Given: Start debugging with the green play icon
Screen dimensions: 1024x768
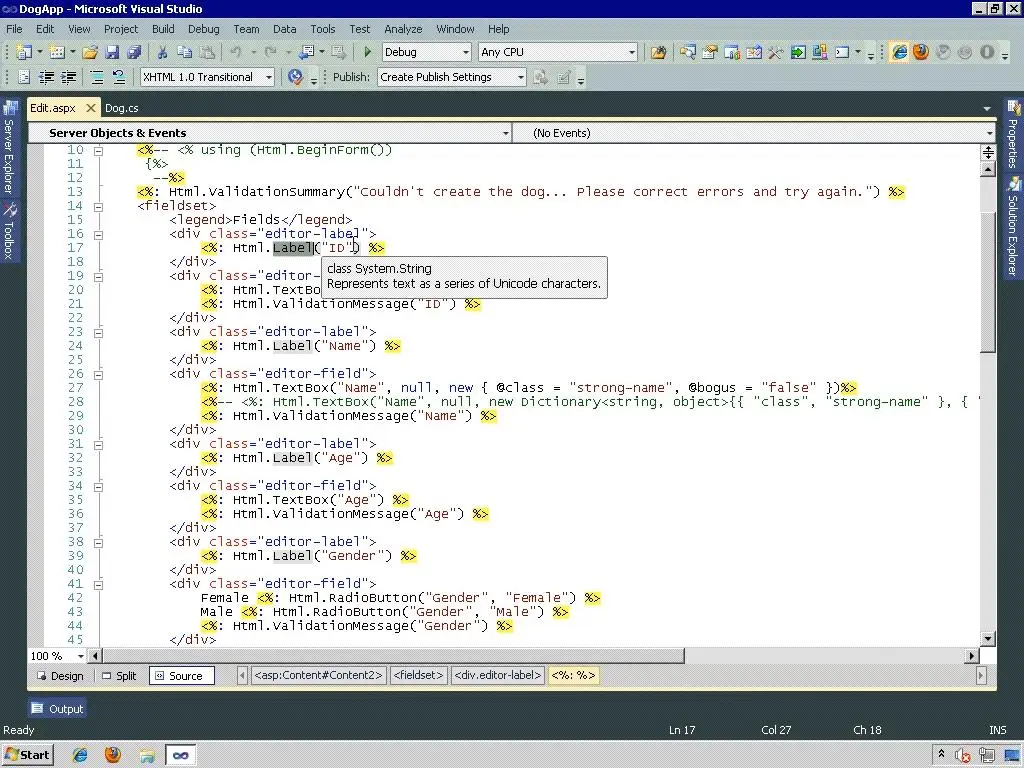Looking at the screenshot, I should [x=367, y=52].
